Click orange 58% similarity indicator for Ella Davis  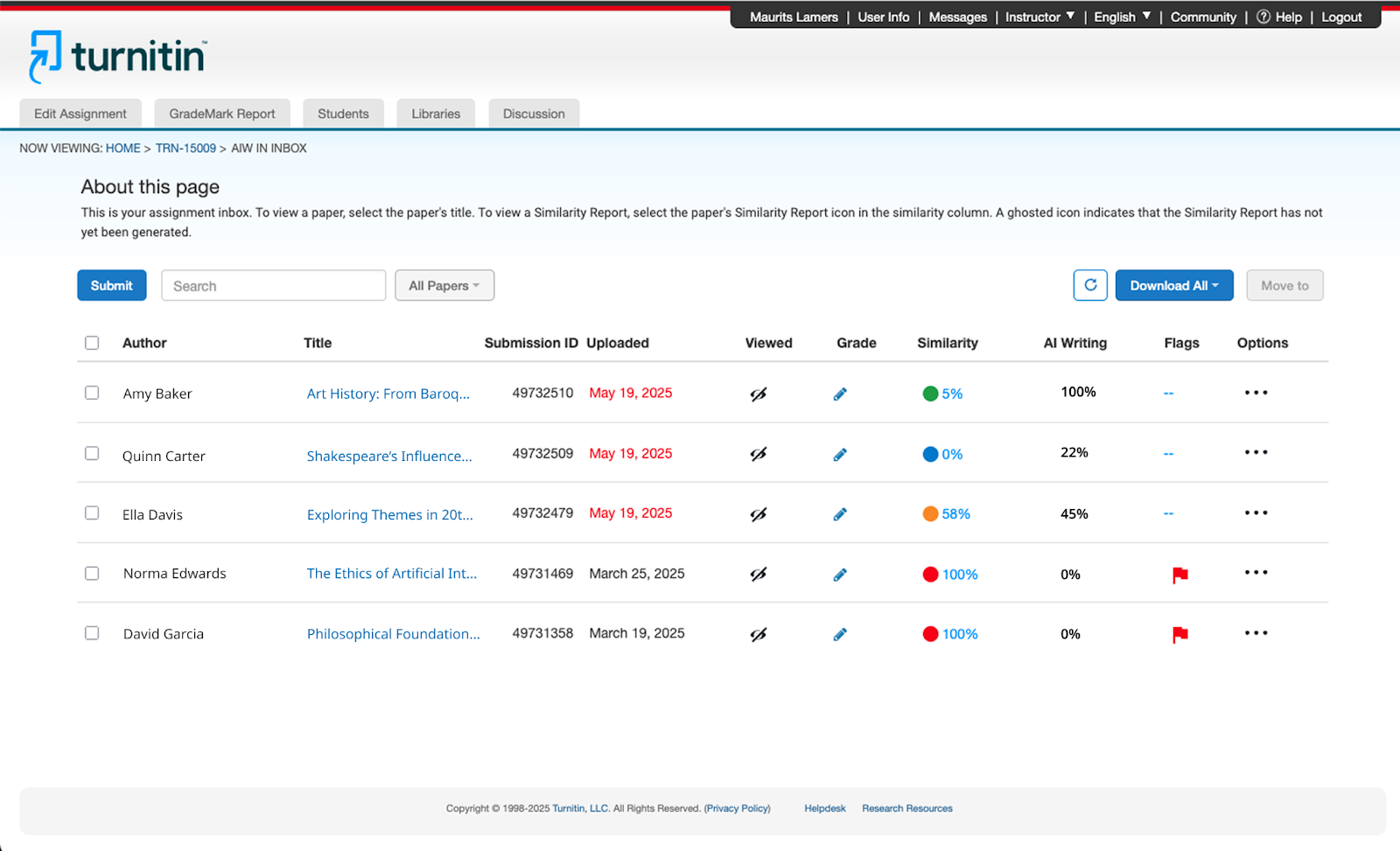click(x=947, y=514)
